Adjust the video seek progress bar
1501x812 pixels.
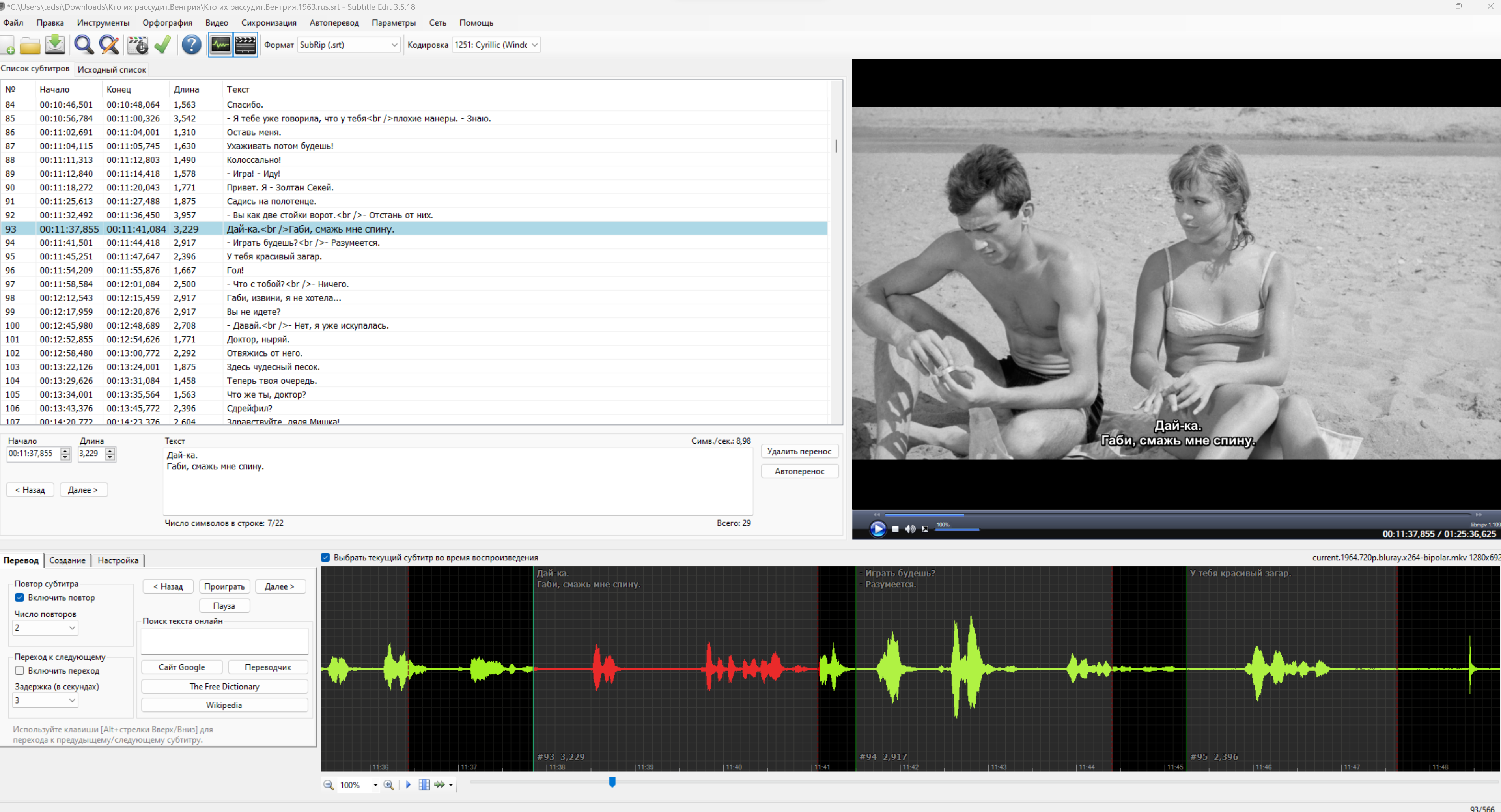[1177, 515]
